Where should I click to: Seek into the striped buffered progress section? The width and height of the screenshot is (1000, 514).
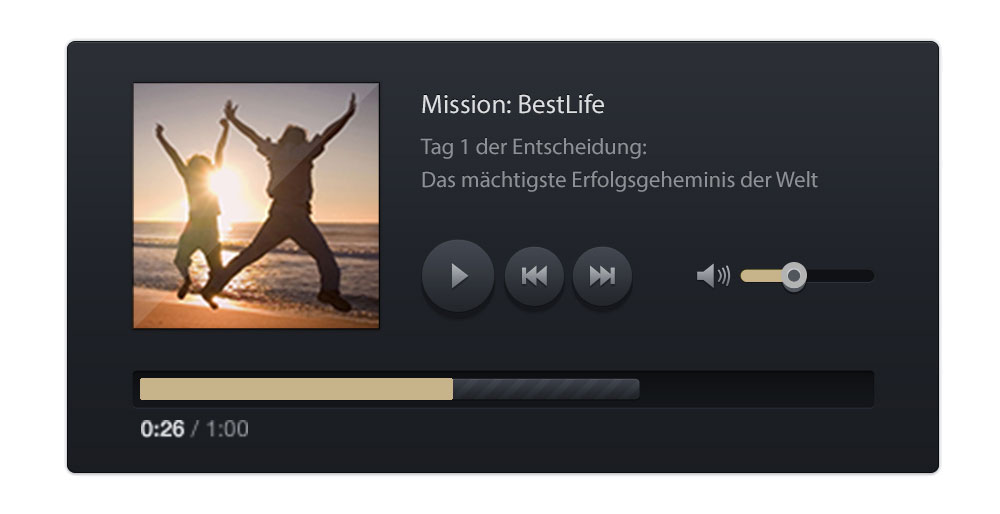pyautogui.click(x=546, y=389)
